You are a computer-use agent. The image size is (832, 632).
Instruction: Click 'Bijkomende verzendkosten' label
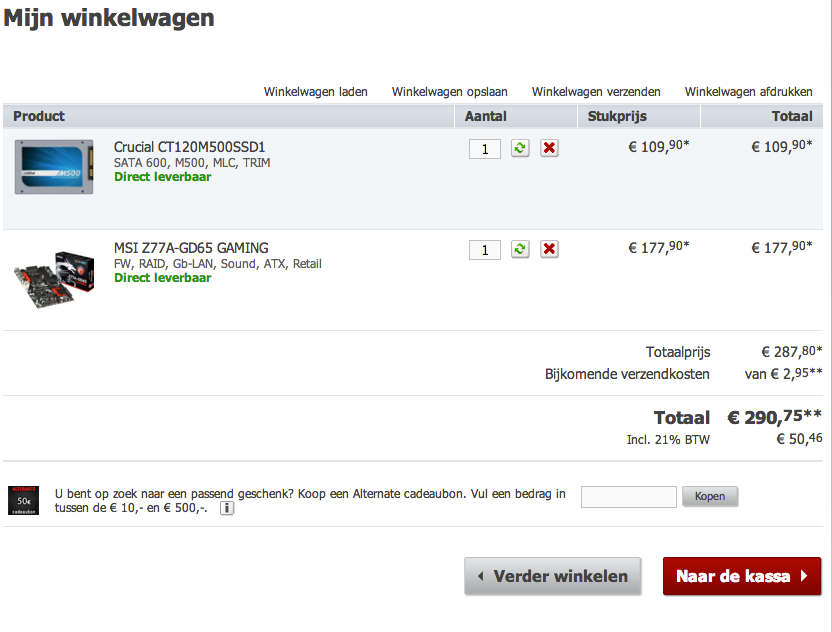point(627,374)
